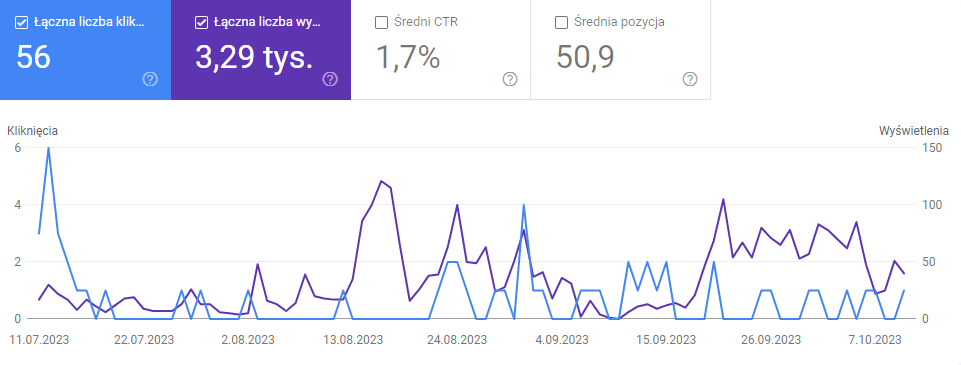Image resolution: width=961 pixels, height=365 pixels.
Task: Uncheck Łączna liczba wyświetleń checkbox
Action: (201, 23)
